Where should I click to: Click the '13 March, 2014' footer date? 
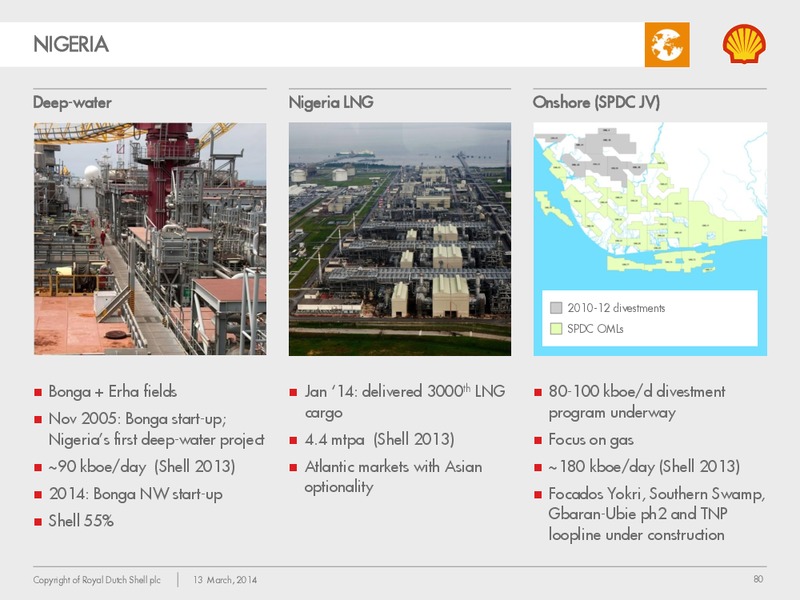[x=225, y=580]
